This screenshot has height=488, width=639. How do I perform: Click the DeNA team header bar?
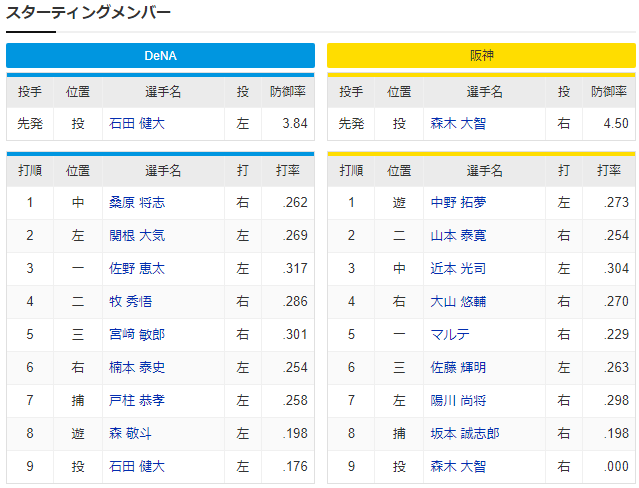coord(160,55)
